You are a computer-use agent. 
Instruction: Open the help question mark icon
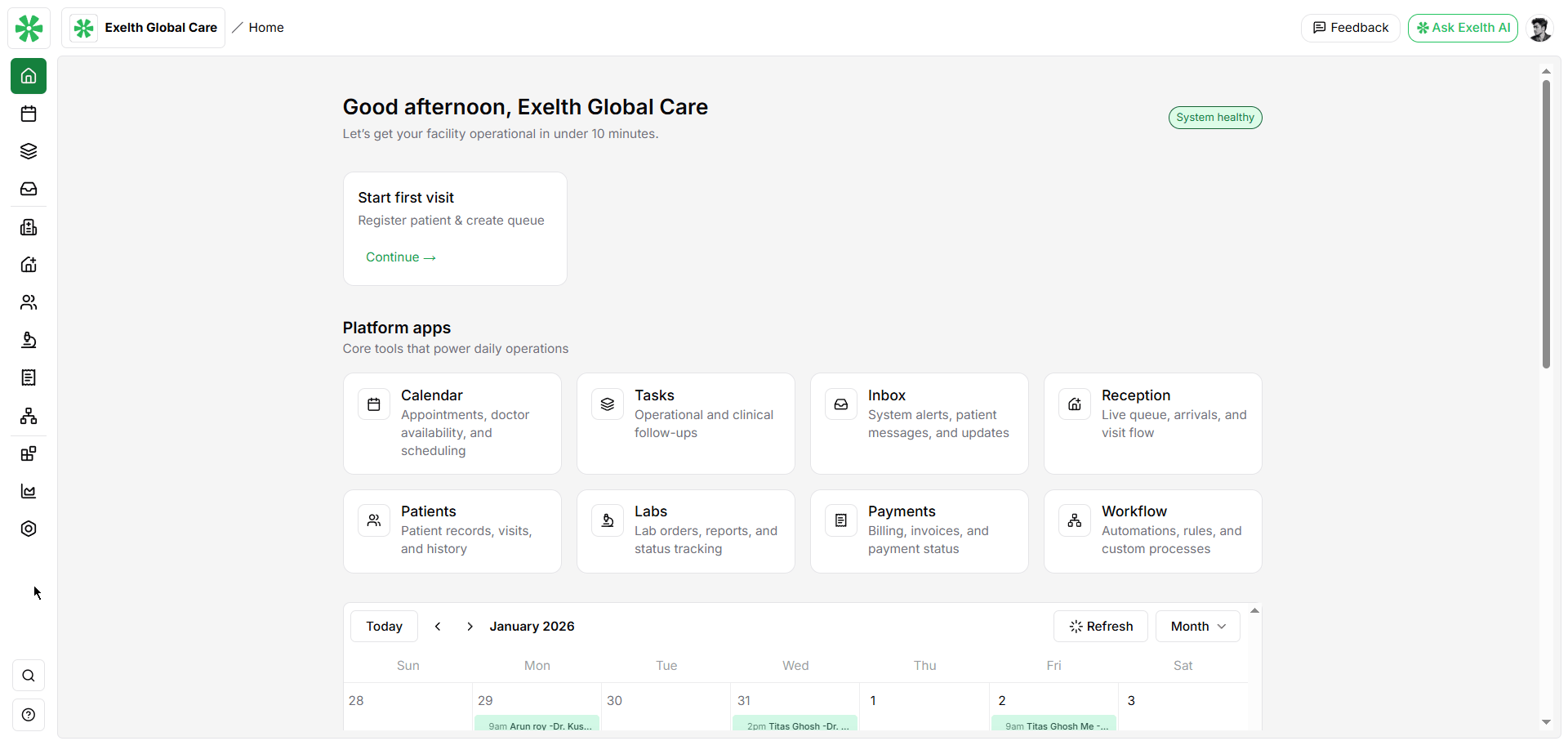[x=29, y=715]
